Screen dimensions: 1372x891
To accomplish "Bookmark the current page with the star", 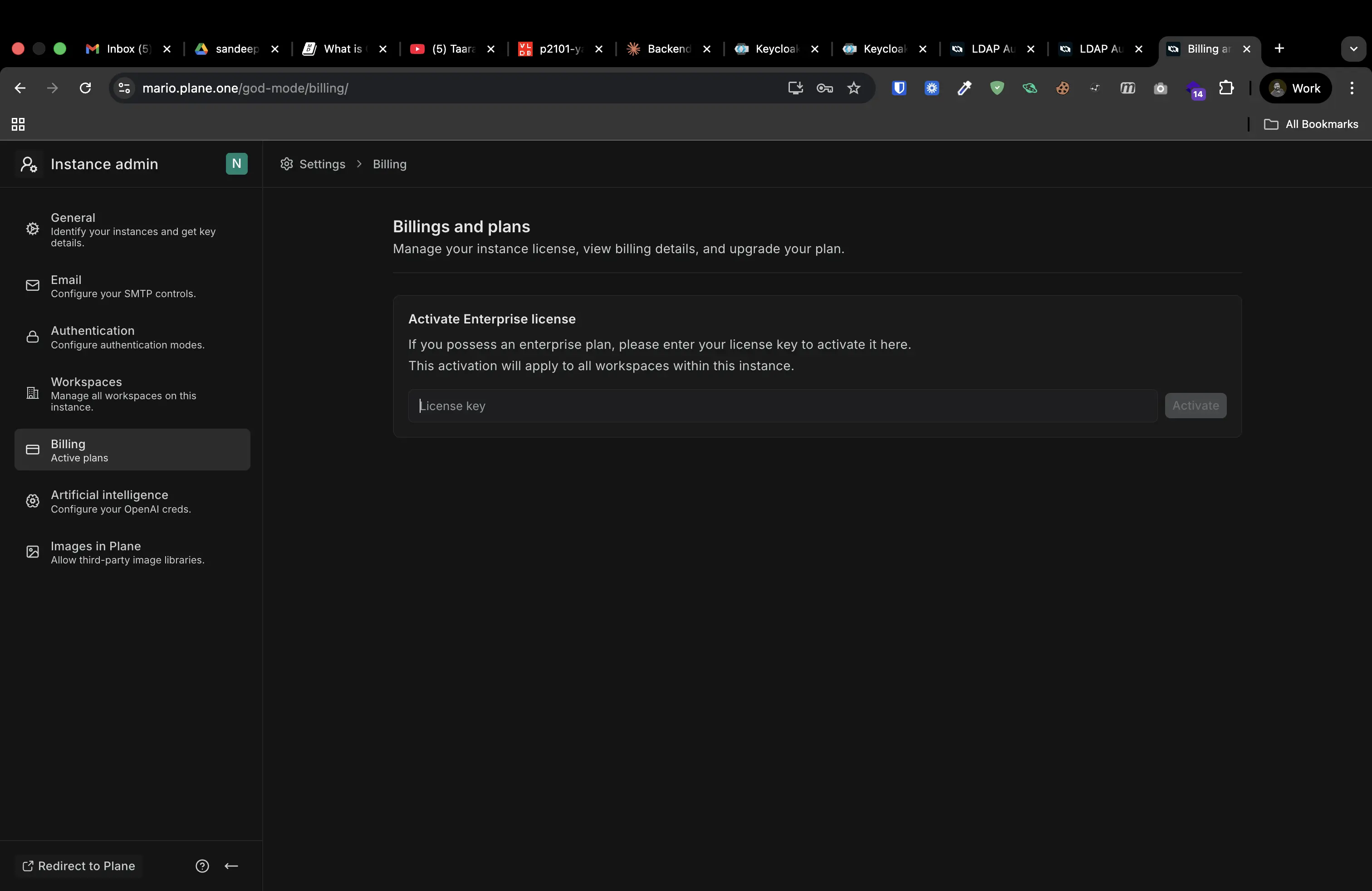I will click(x=854, y=88).
